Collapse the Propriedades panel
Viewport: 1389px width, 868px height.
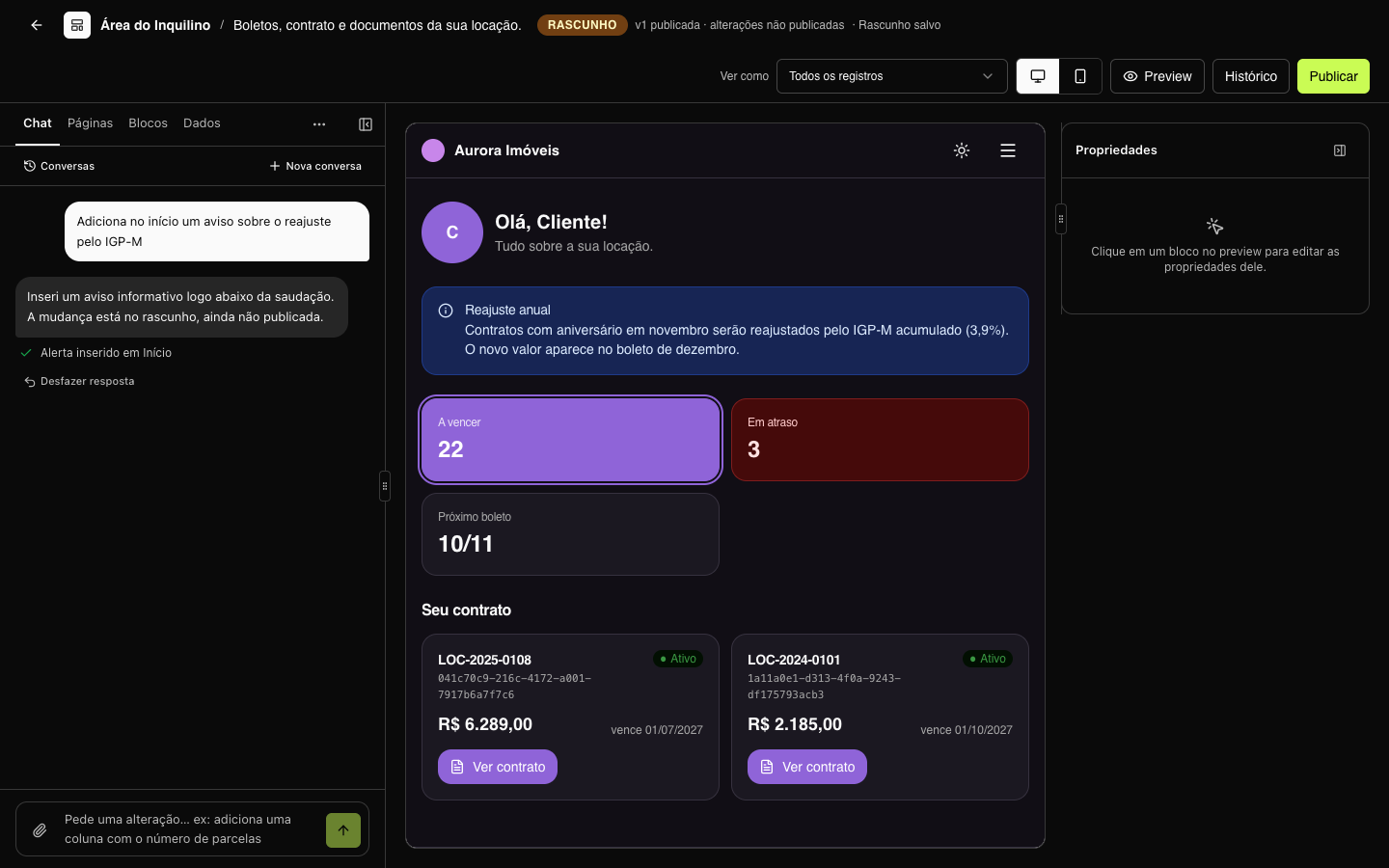1340,150
